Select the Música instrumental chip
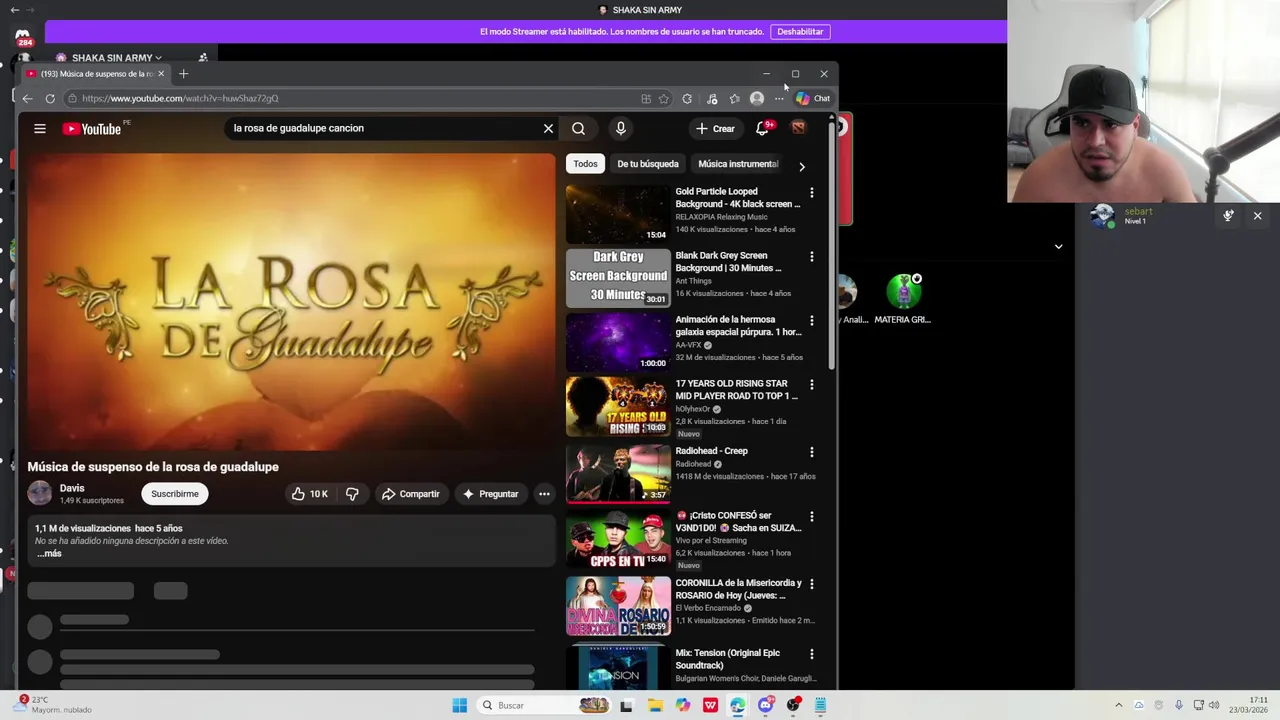 pyautogui.click(x=738, y=164)
